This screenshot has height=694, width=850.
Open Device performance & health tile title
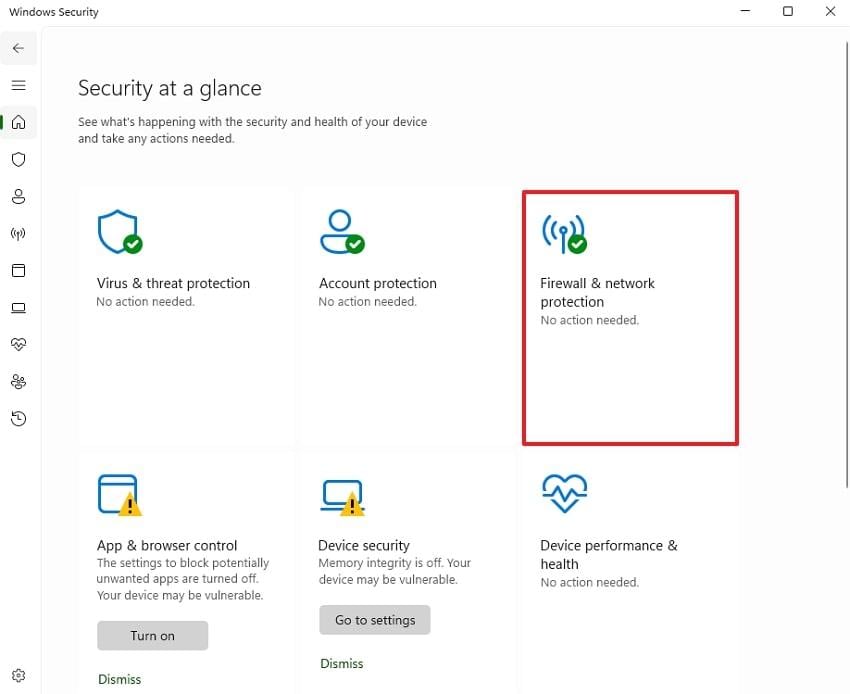609,555
